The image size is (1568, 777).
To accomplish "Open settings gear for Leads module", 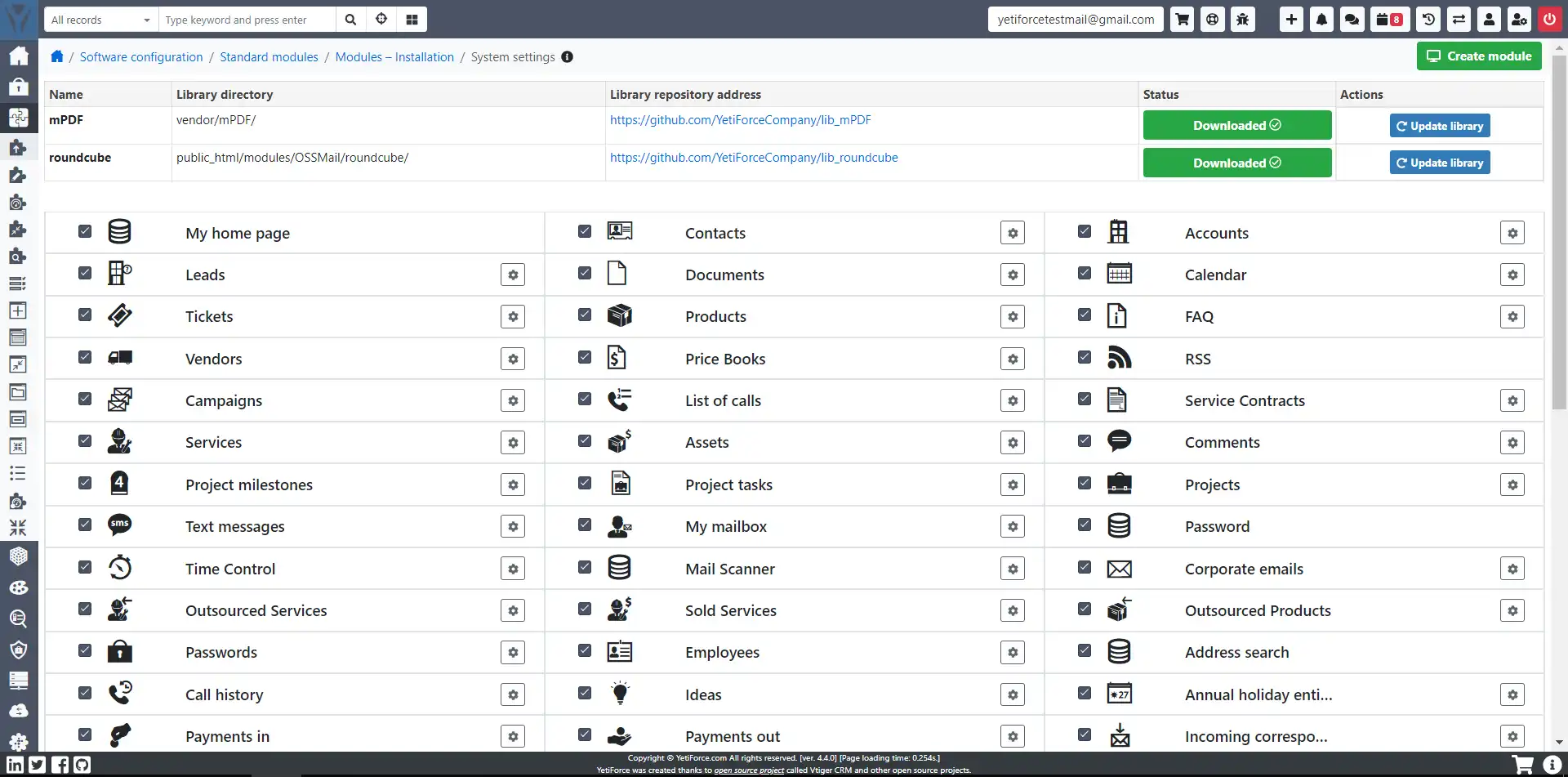I will pos(513,275).
